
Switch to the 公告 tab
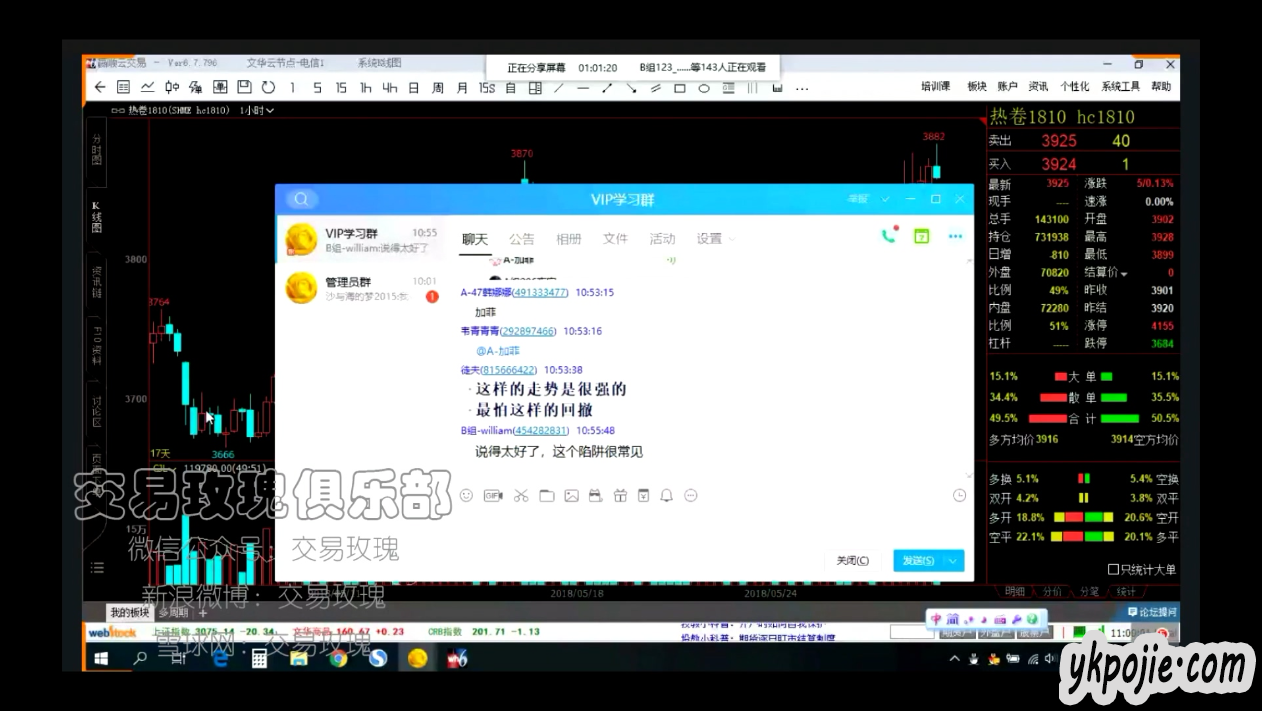[521, 239]
